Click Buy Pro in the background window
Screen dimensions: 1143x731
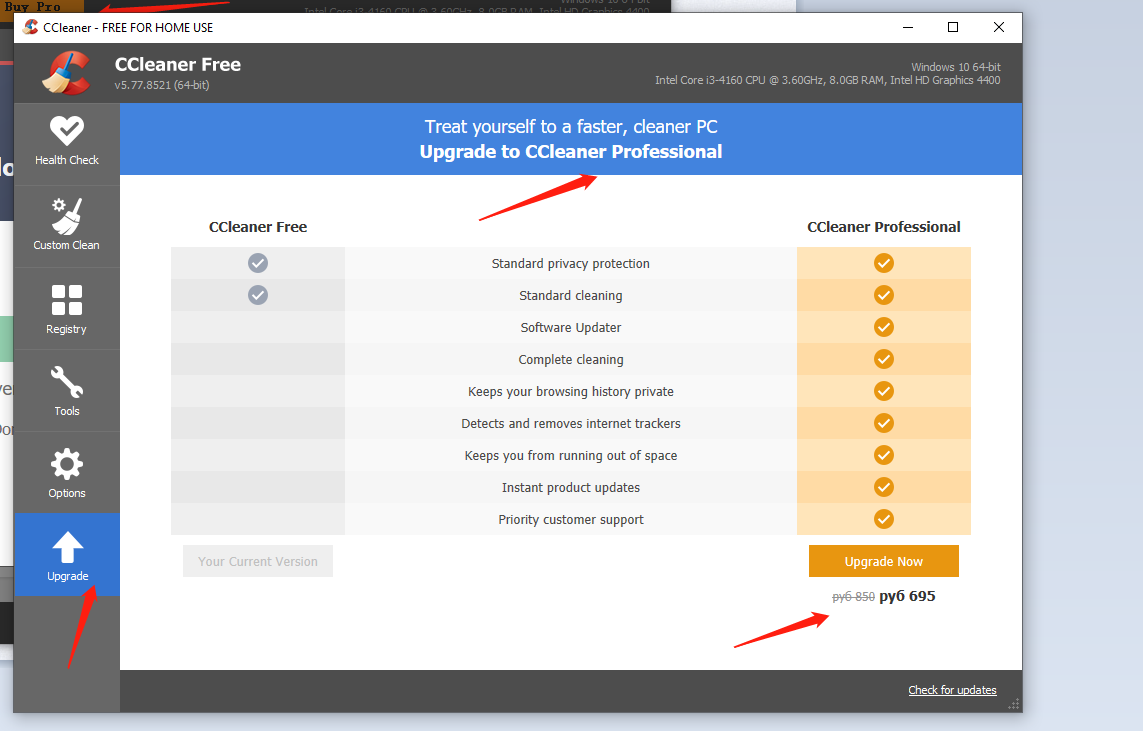coord(33,7)
